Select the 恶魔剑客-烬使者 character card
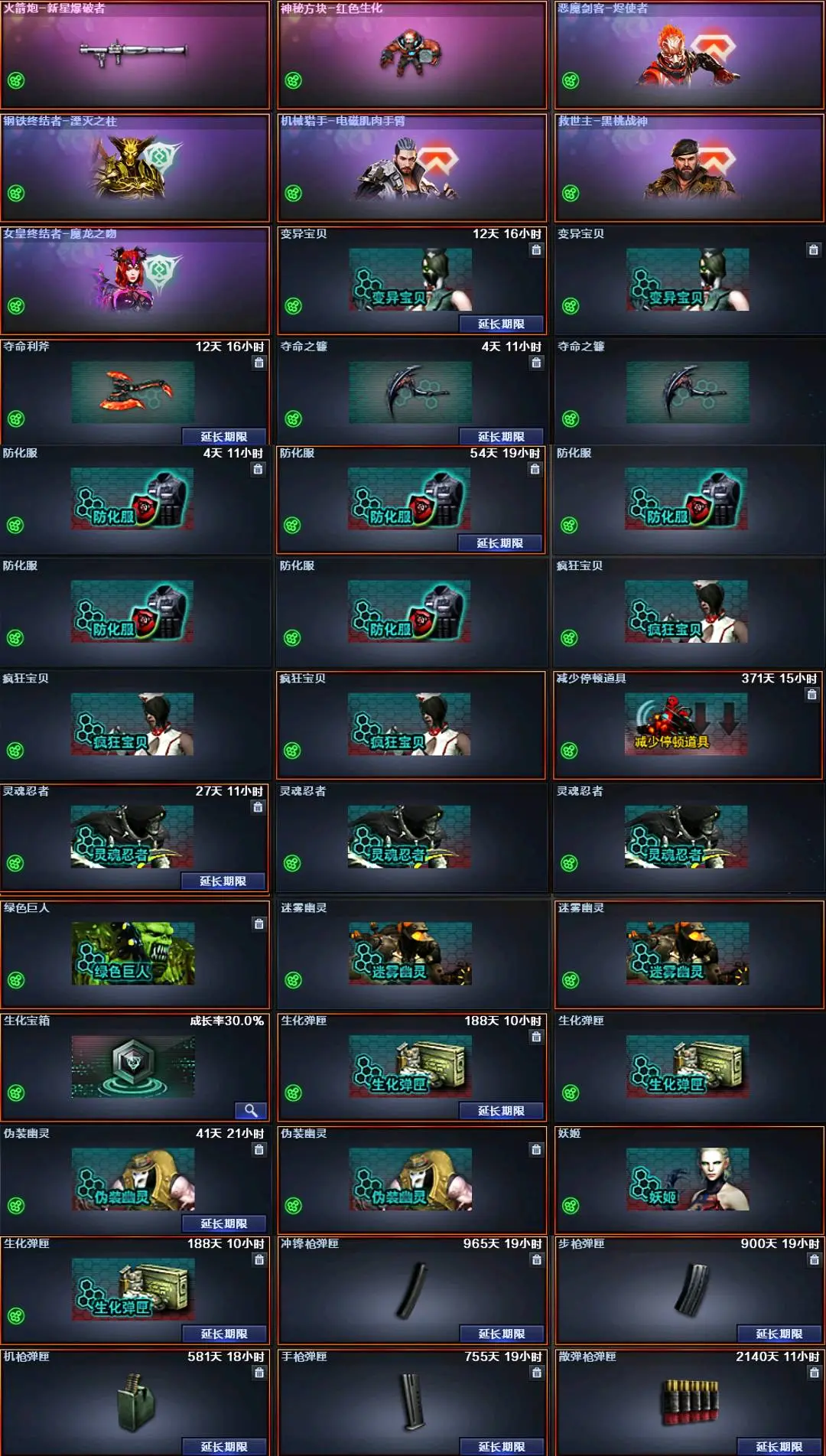Viewport: 826px width, 1456px height. click(x=689, y=55)
